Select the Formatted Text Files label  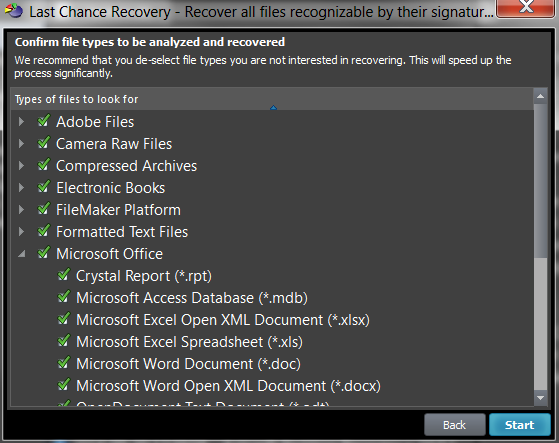122,232
